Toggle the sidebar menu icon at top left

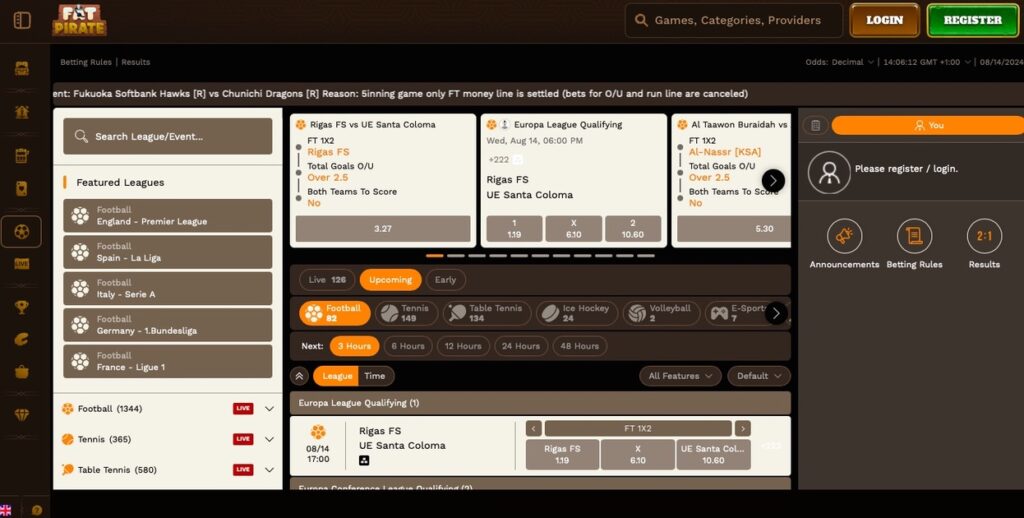coord(22,20)
